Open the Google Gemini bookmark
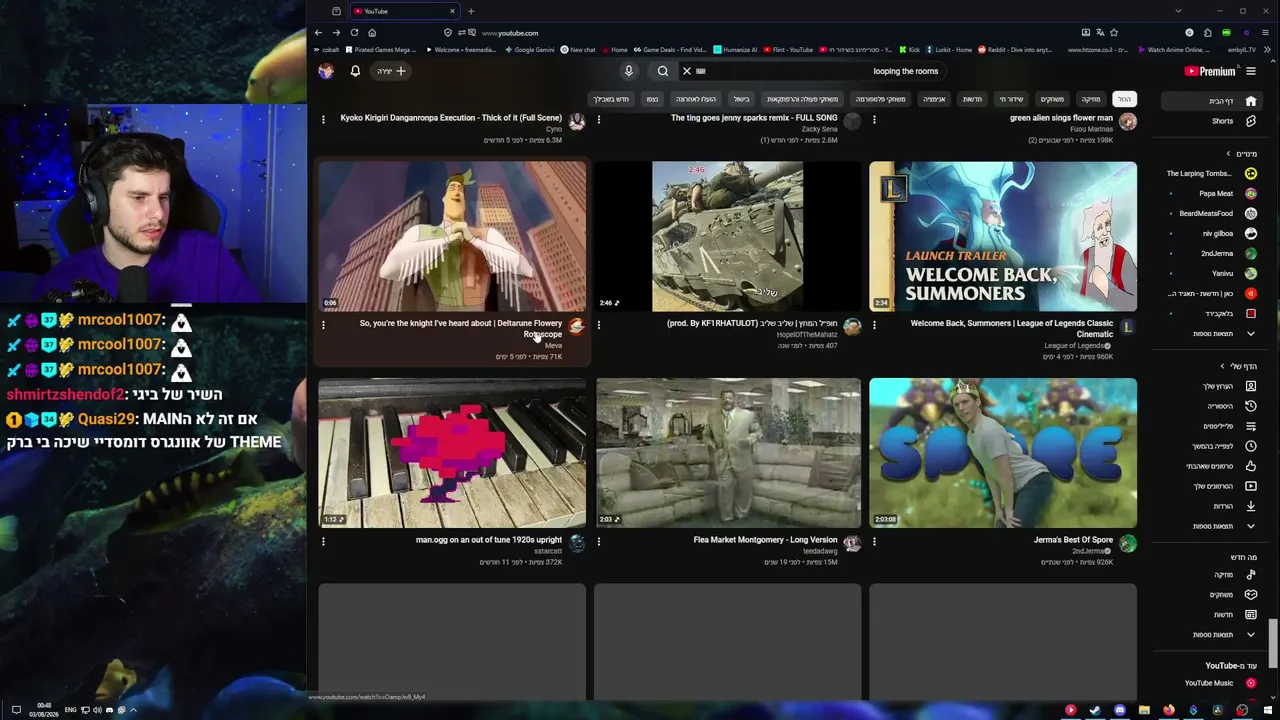1280x720 pixels. [530, 49]
